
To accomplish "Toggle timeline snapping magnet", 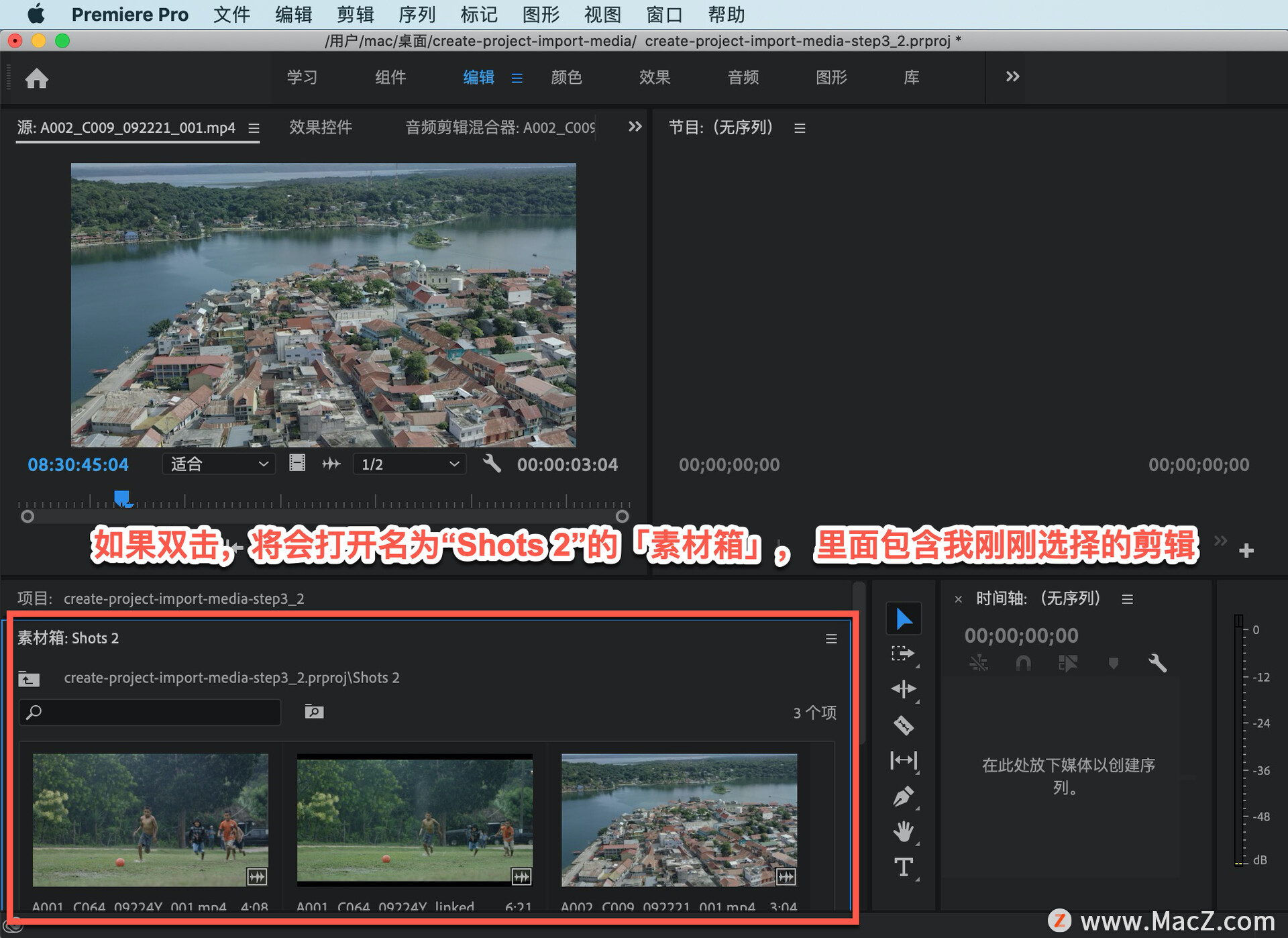I will pyautogui.click(x=1023, y=664).
